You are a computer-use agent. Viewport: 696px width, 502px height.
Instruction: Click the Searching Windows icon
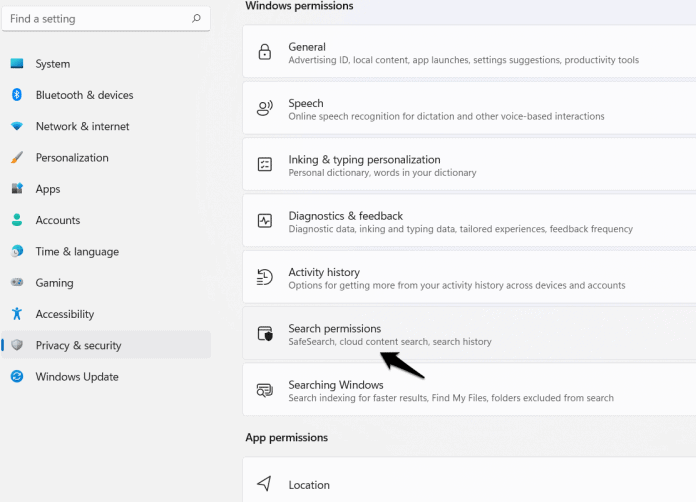point(265,390)
